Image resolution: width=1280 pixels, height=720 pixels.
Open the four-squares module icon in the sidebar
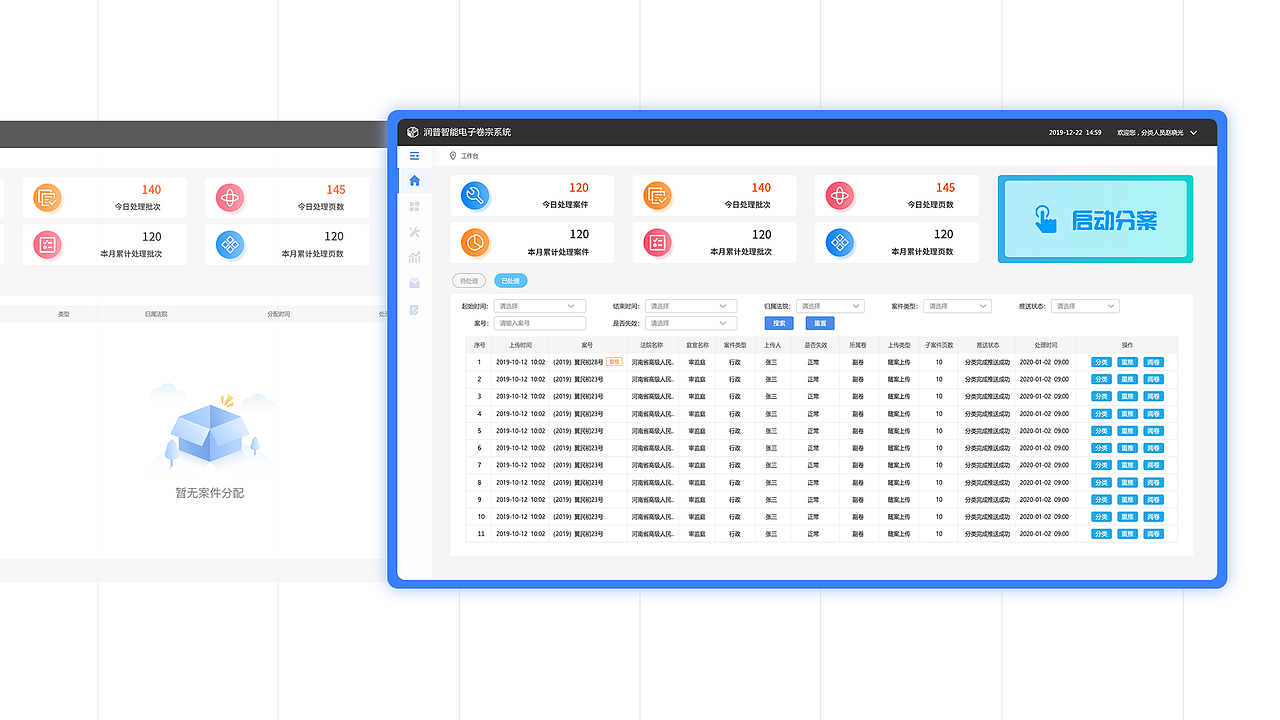415,206
